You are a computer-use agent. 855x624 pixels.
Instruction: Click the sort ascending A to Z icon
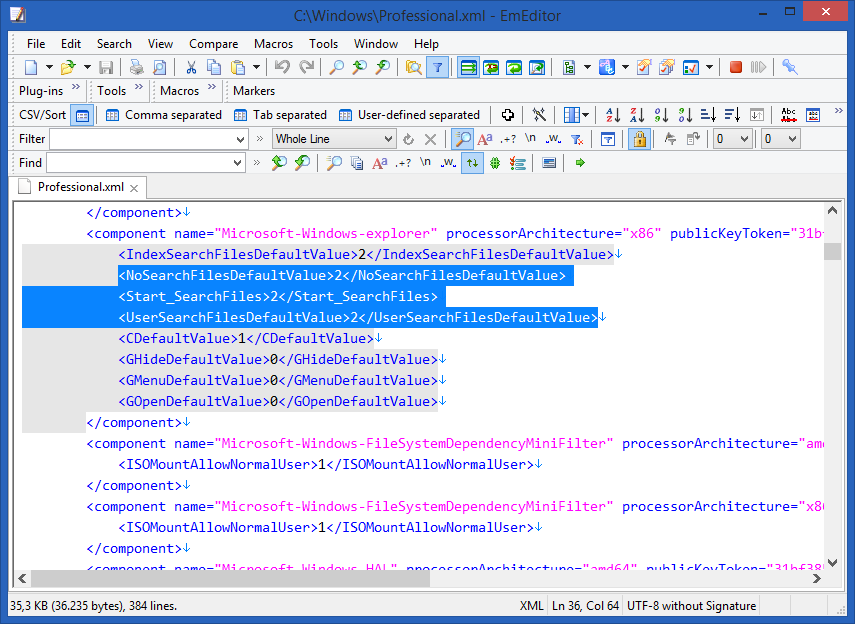[612, 114]
